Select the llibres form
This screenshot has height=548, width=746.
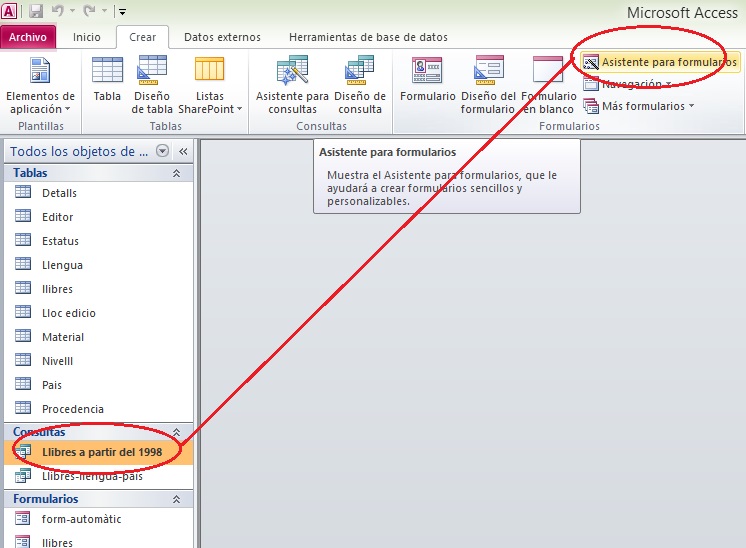pos(98,542)
